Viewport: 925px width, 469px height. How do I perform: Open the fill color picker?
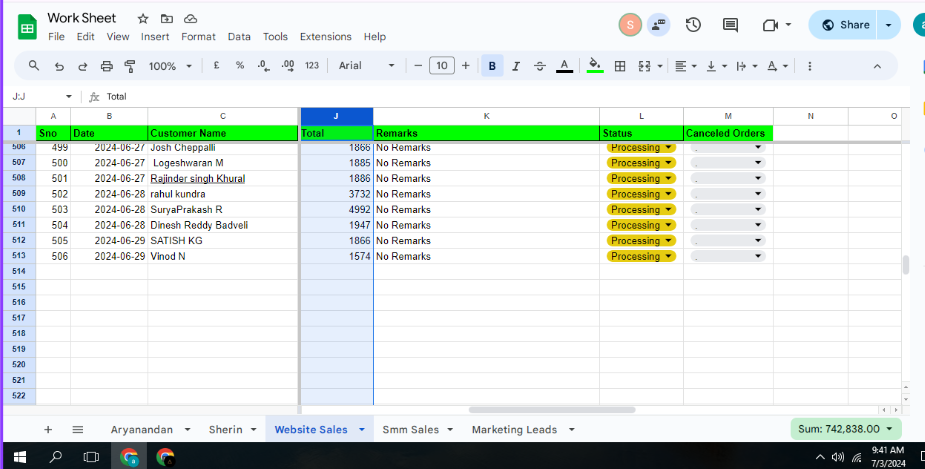tap(595, 66)
